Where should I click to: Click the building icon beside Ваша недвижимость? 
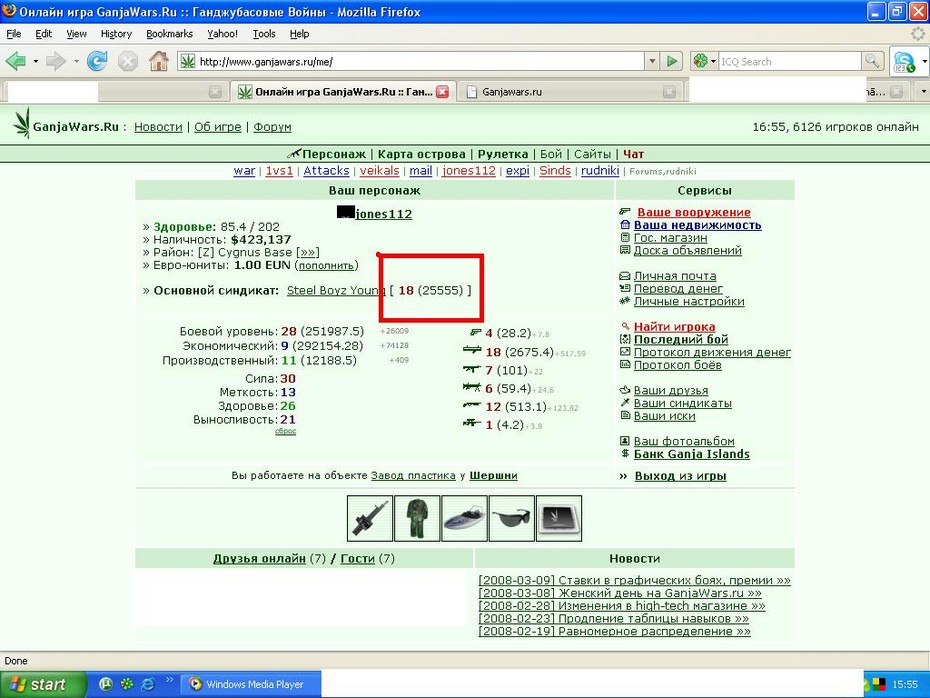(x=625, y=225)
